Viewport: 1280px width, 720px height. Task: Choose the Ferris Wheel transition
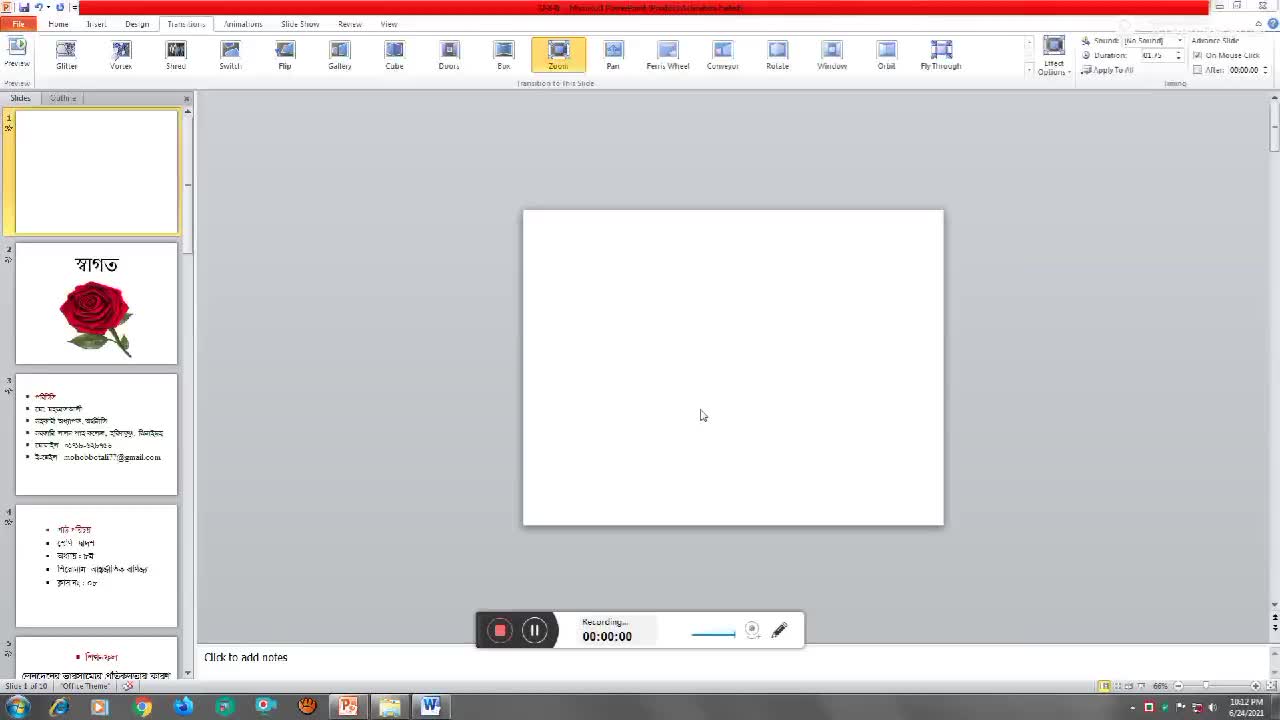pos(668,55)
